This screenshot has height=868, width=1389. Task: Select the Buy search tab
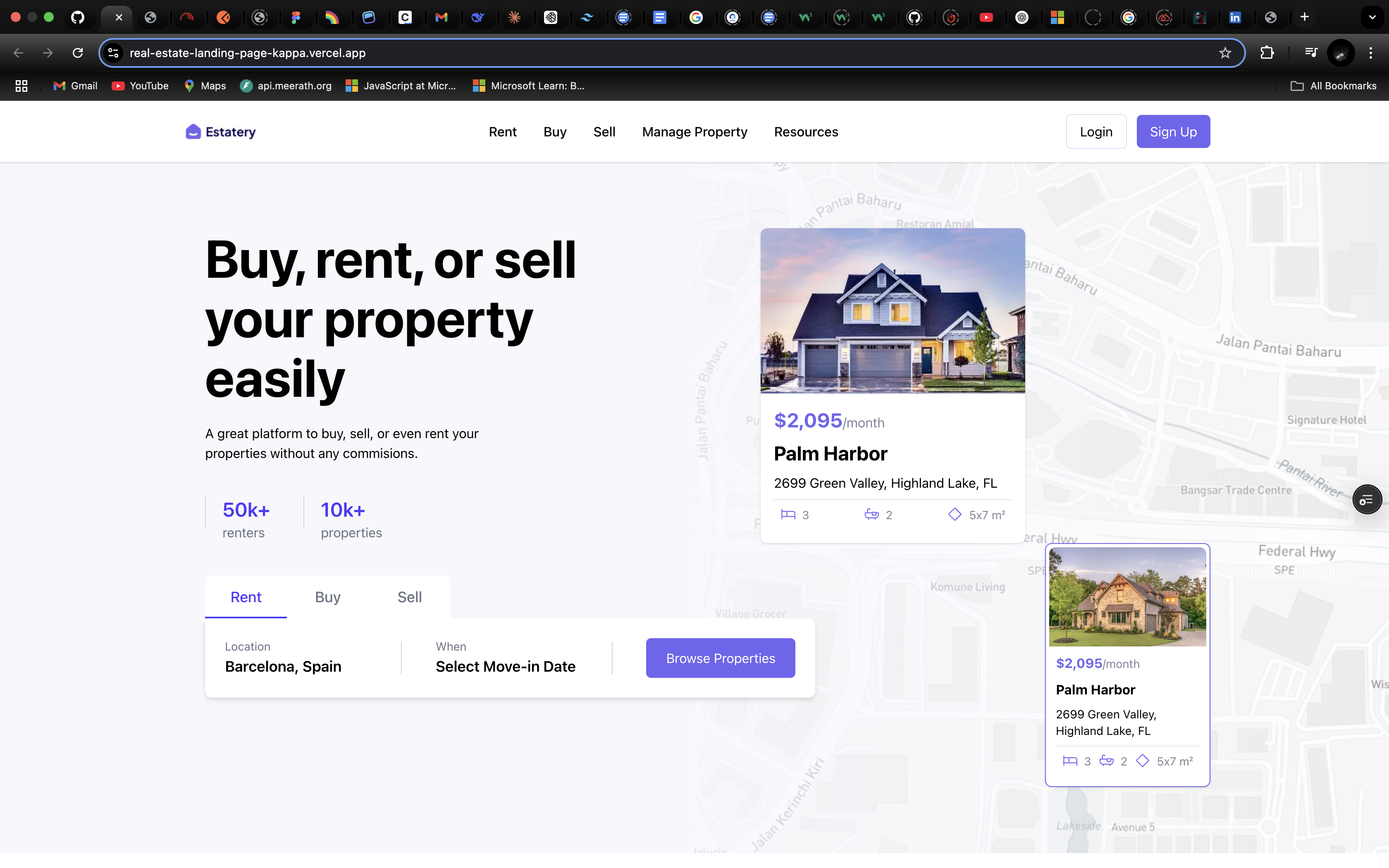pos(328,597)
